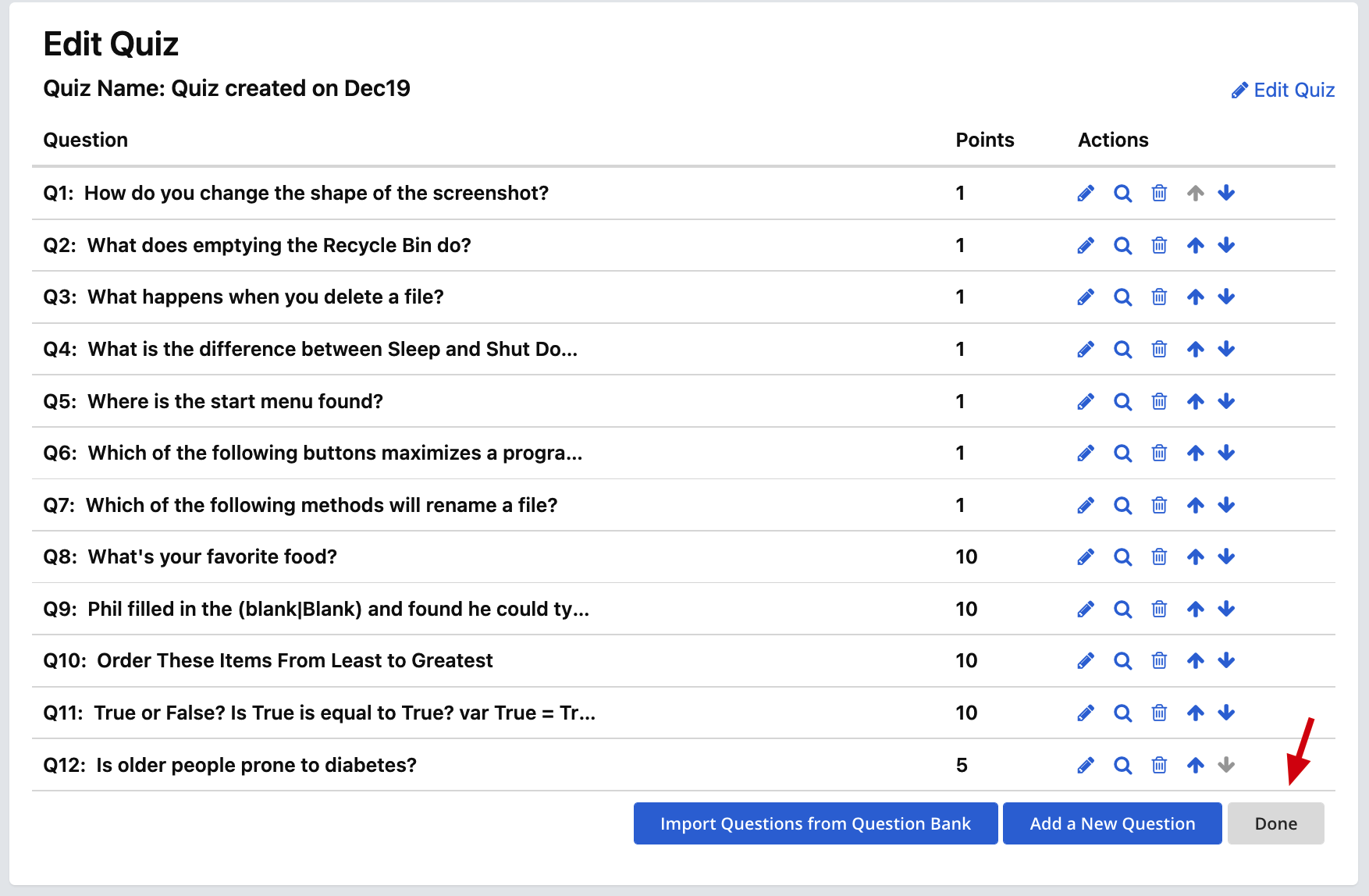Select Q10 text 'Order These Items From Least to Greatest'

(295, 660)
